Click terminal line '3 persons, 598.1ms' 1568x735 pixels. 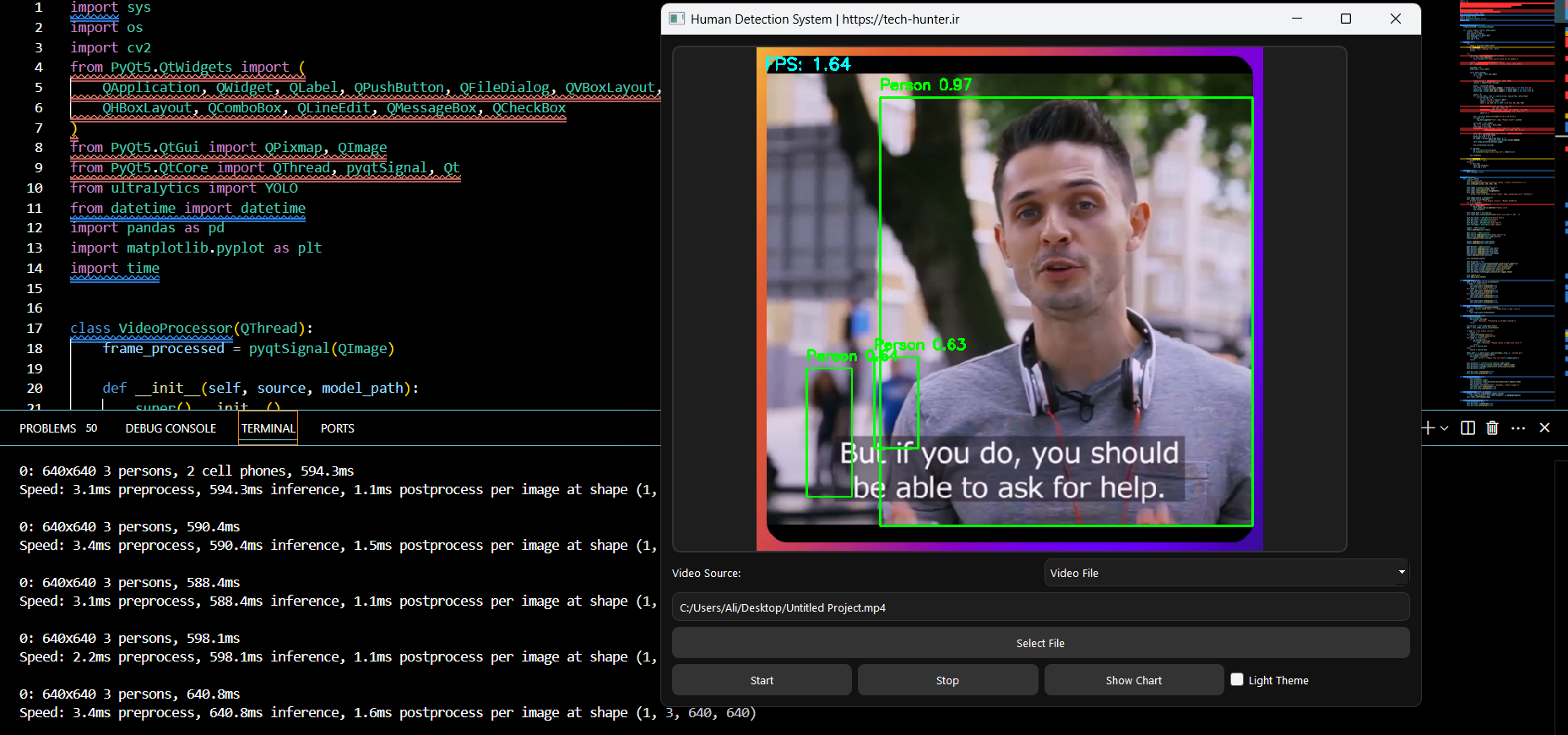(x=130, y=638)
